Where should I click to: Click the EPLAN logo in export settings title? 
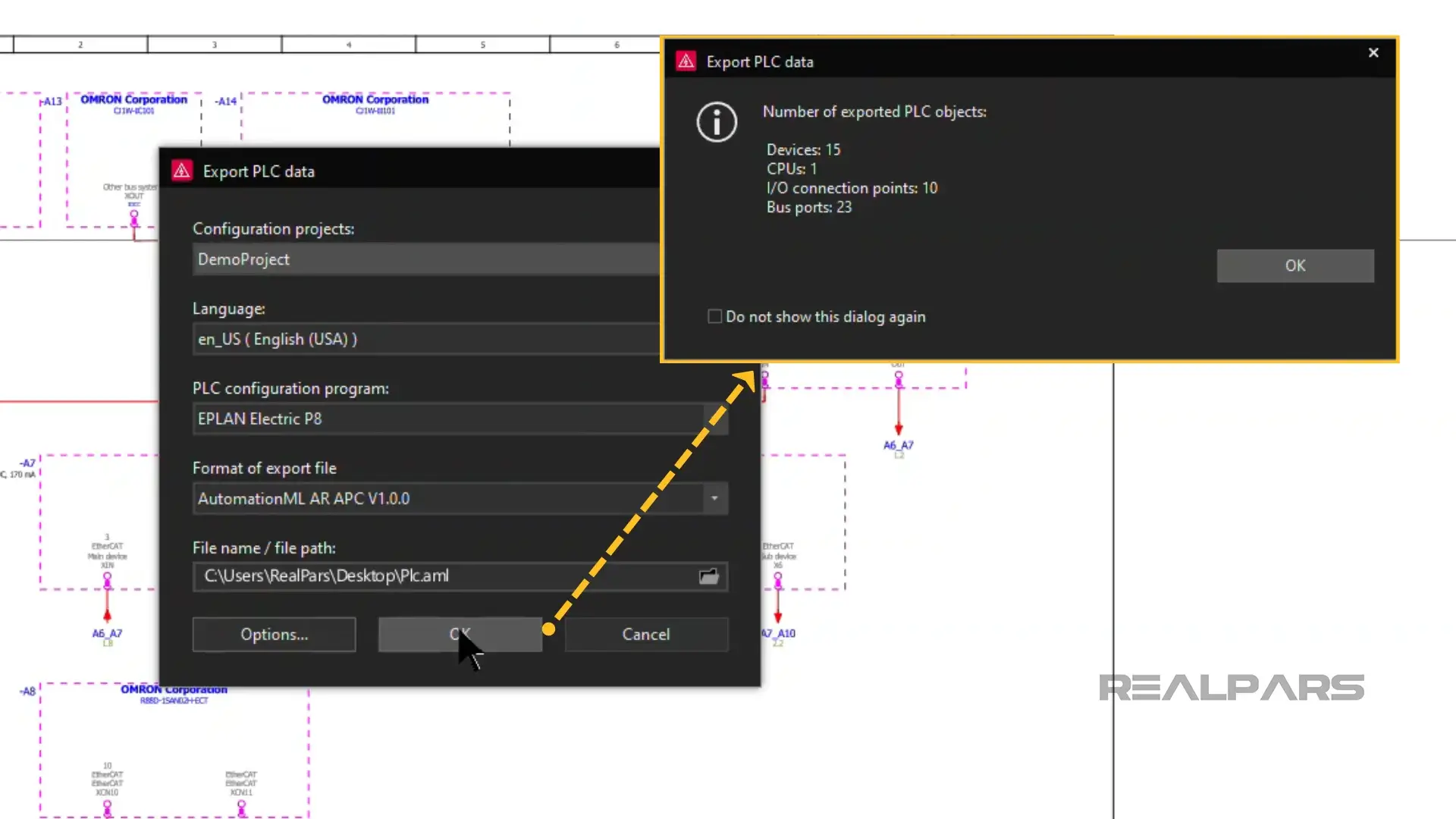(182, 171)
